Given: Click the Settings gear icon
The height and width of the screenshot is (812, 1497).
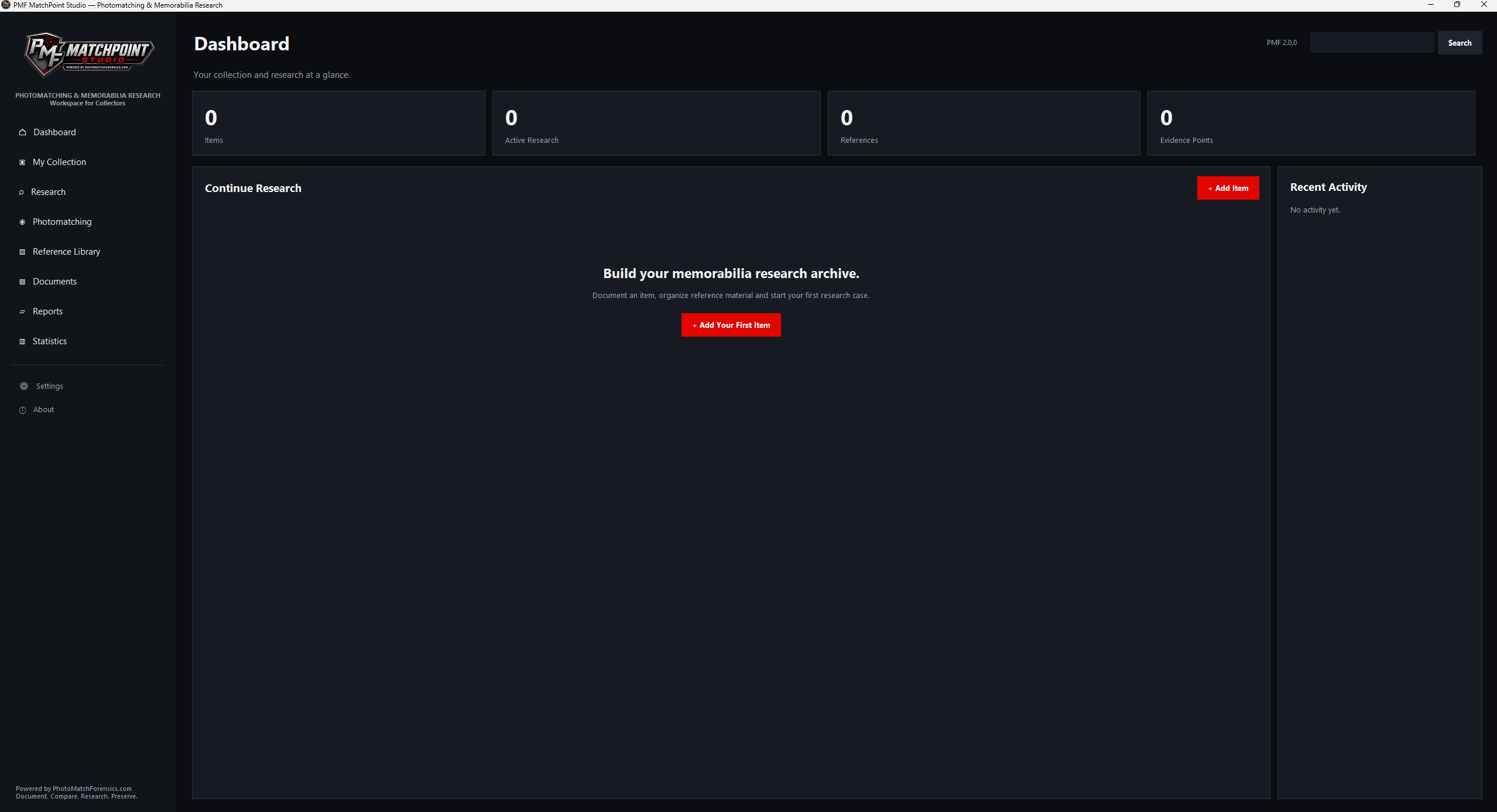Looking at the screenshot, I should [x=24, y=386].
